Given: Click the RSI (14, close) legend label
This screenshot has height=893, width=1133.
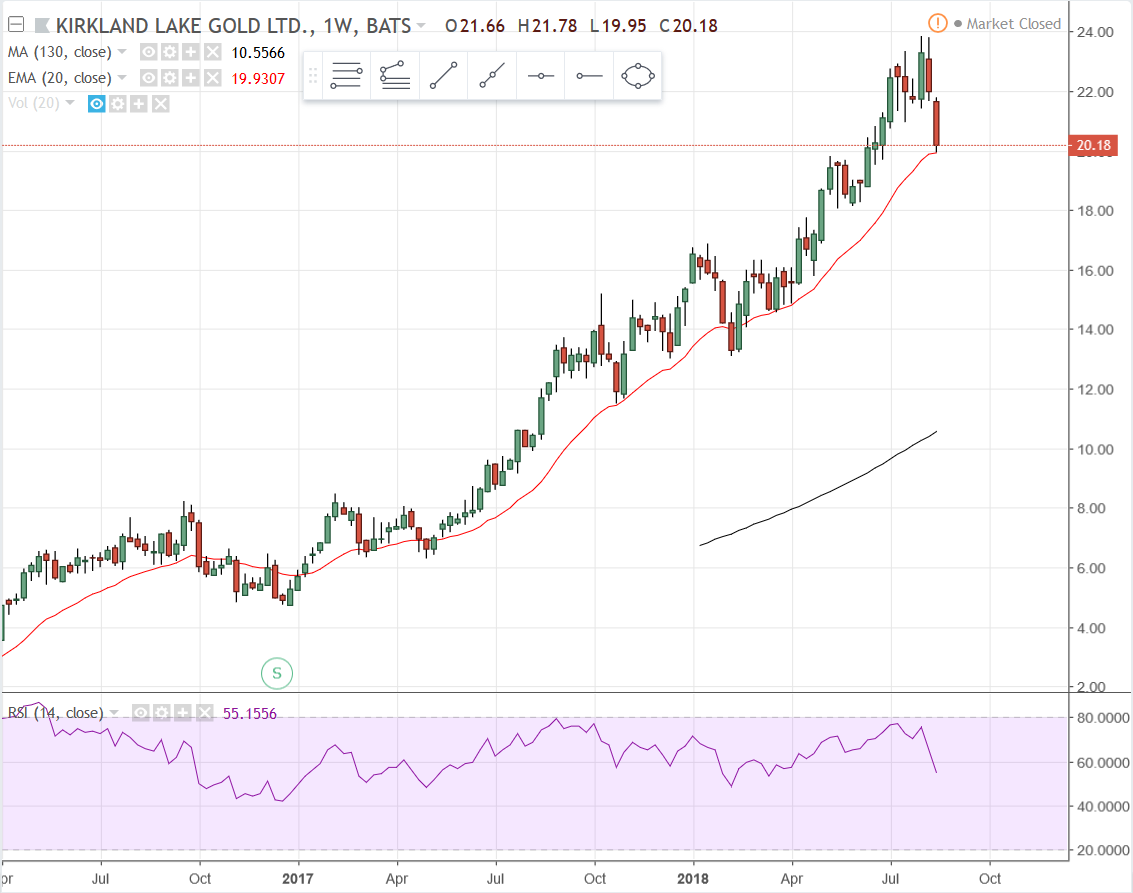Looking at the screenshot, I should (56, 713).
